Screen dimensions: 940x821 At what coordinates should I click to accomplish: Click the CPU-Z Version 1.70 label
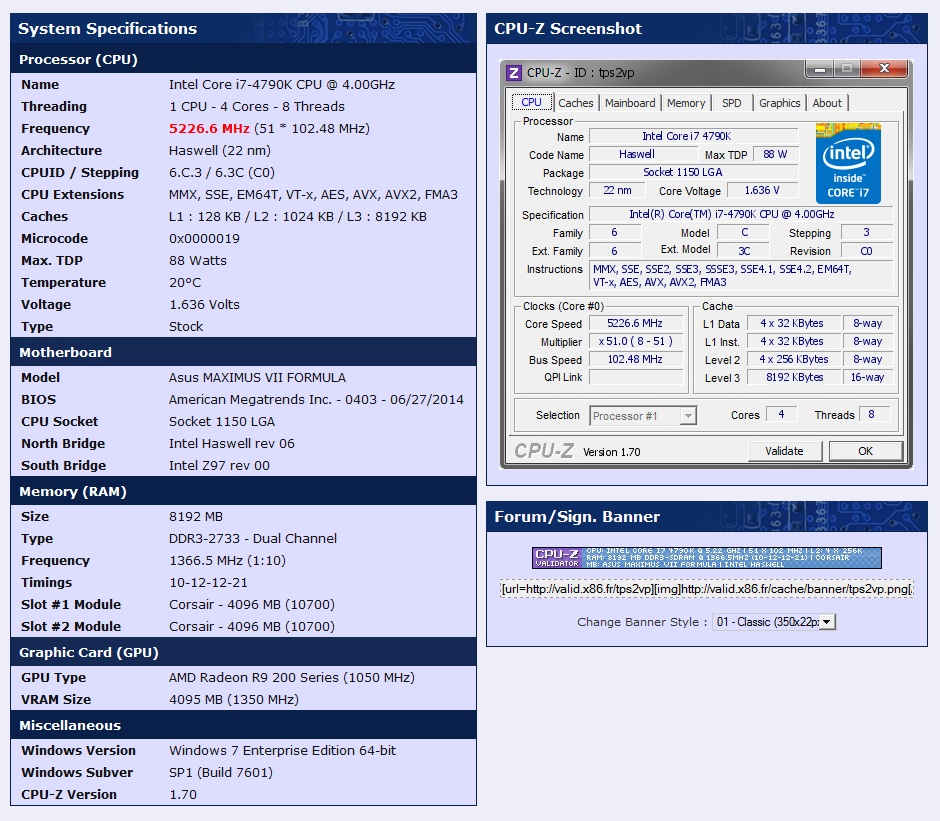point(611,452)
